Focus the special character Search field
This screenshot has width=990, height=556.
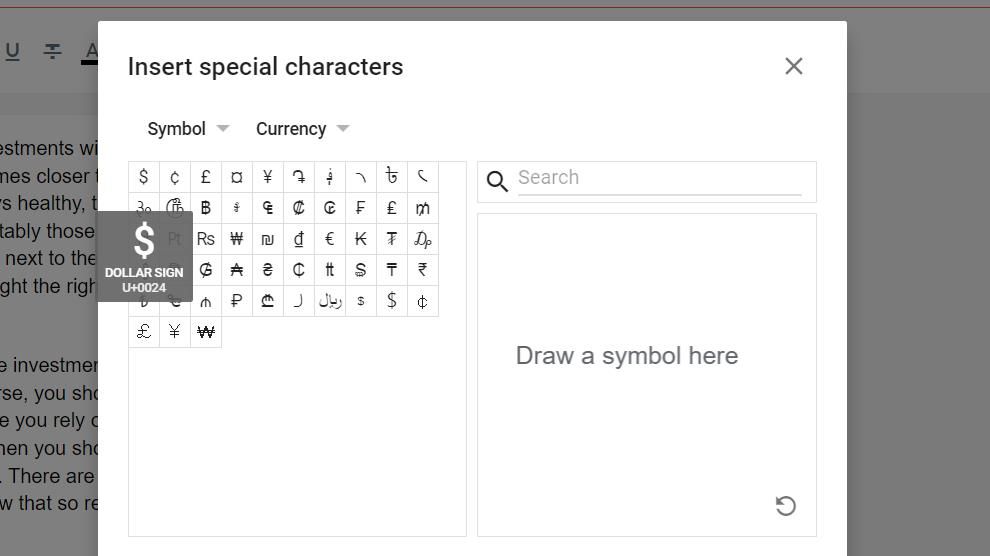[658, 179]
